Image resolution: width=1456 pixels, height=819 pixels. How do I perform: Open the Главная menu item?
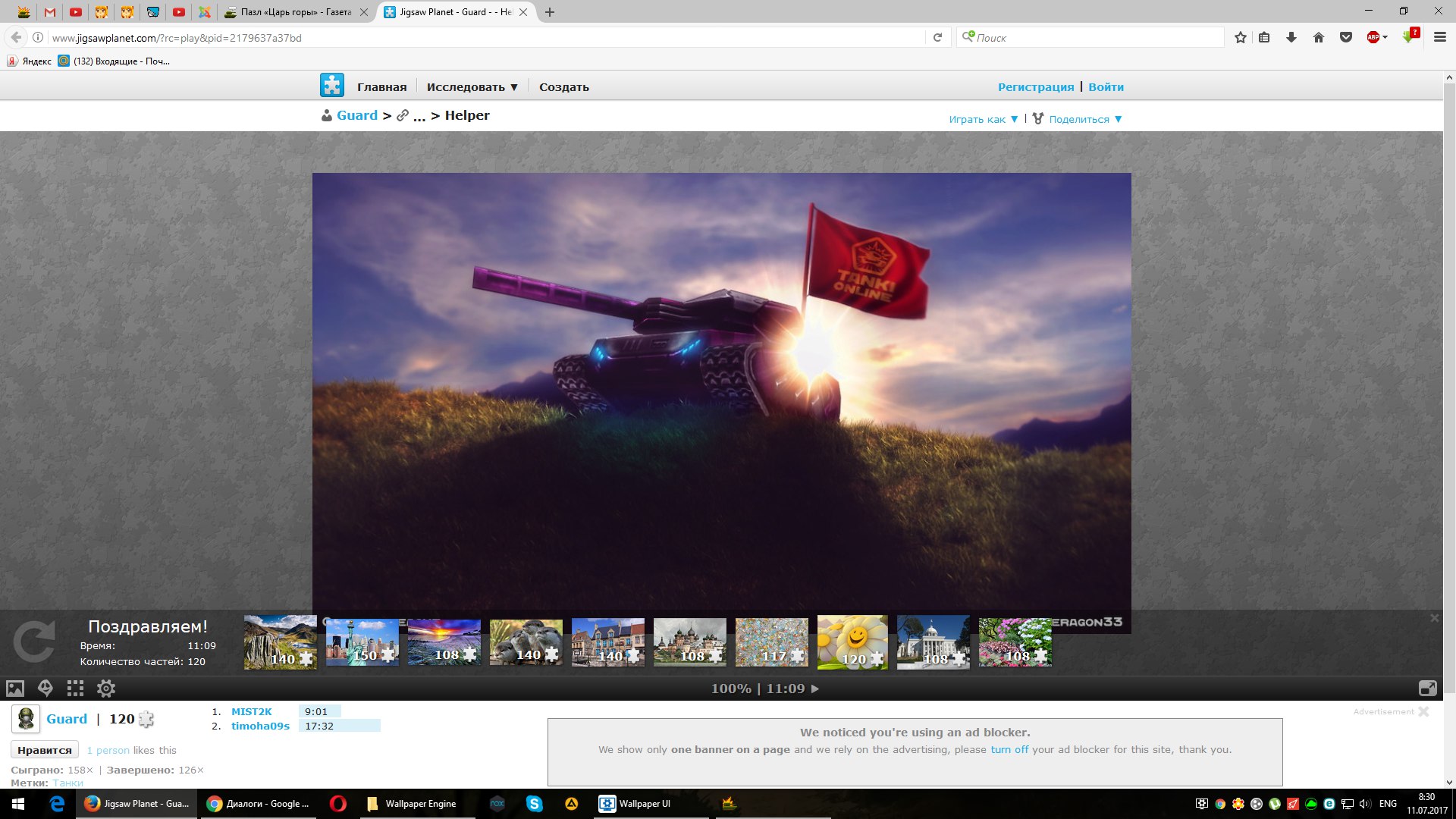[382, 87]
